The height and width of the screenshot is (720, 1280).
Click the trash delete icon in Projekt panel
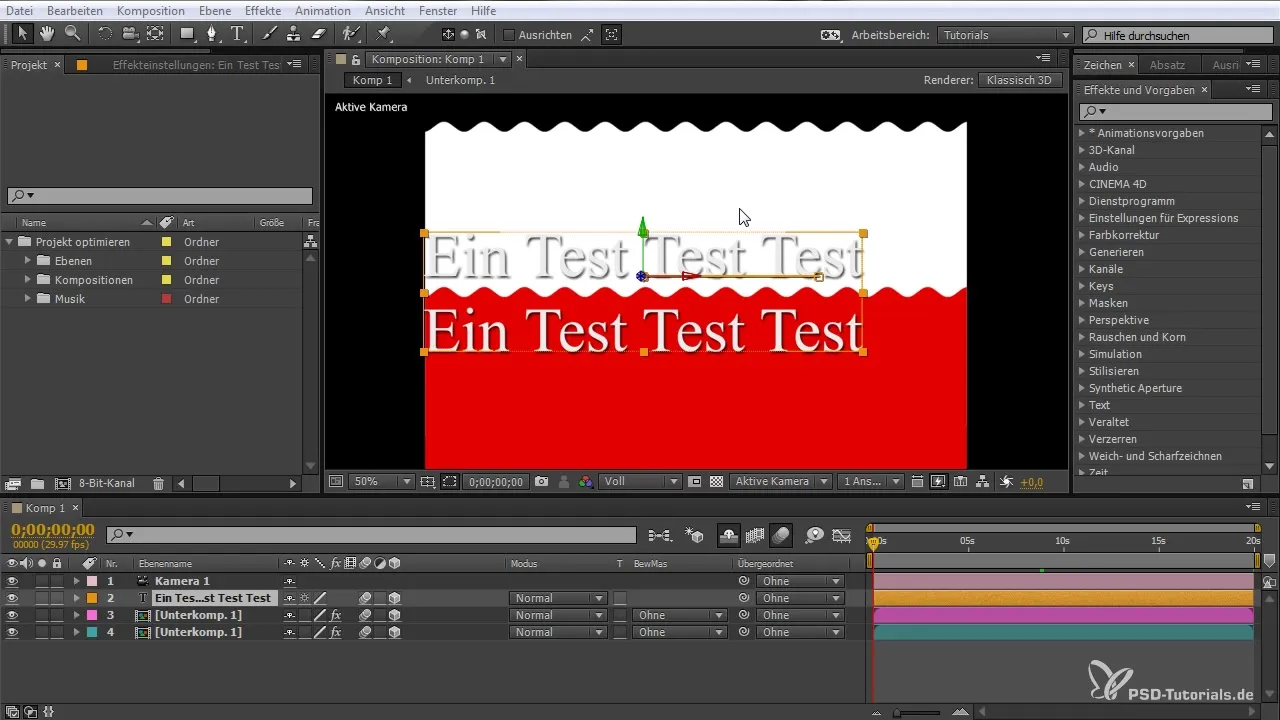coord(158,484)
